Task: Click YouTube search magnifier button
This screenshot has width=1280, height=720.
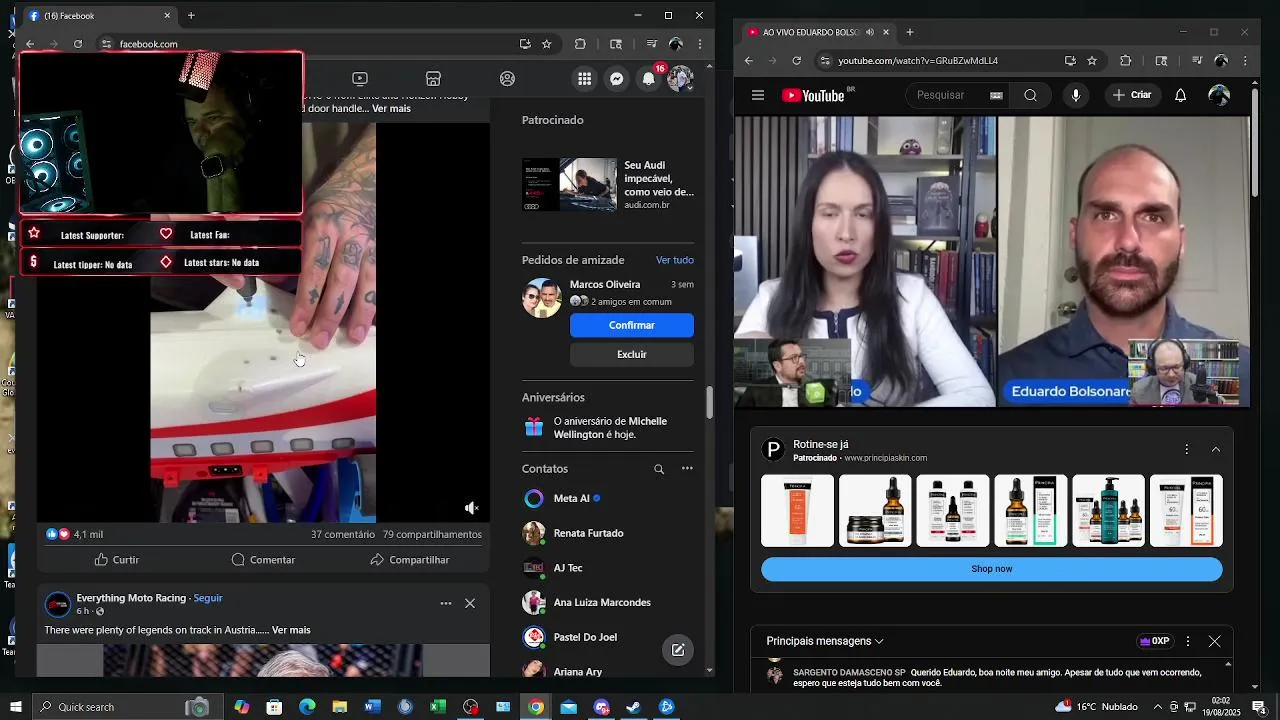Action: (x=1030, y=95)
